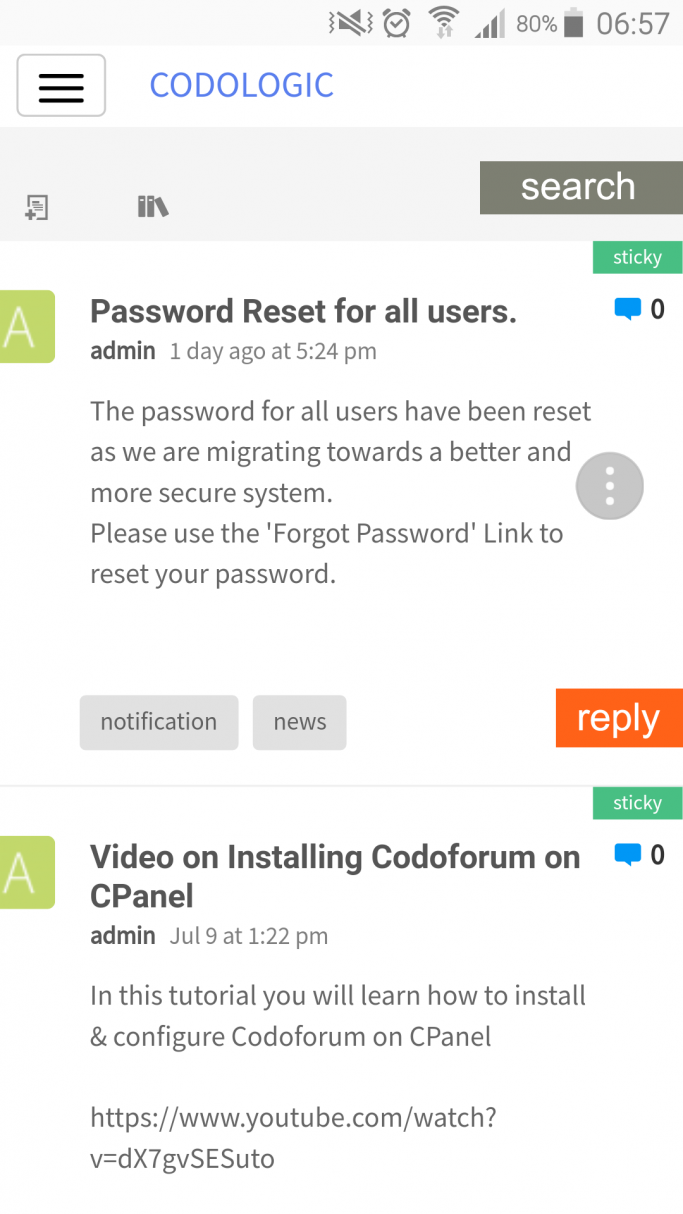Click the search button
Screen dimensions: 683x1214
pyautogui.click(x=581, y=187)
